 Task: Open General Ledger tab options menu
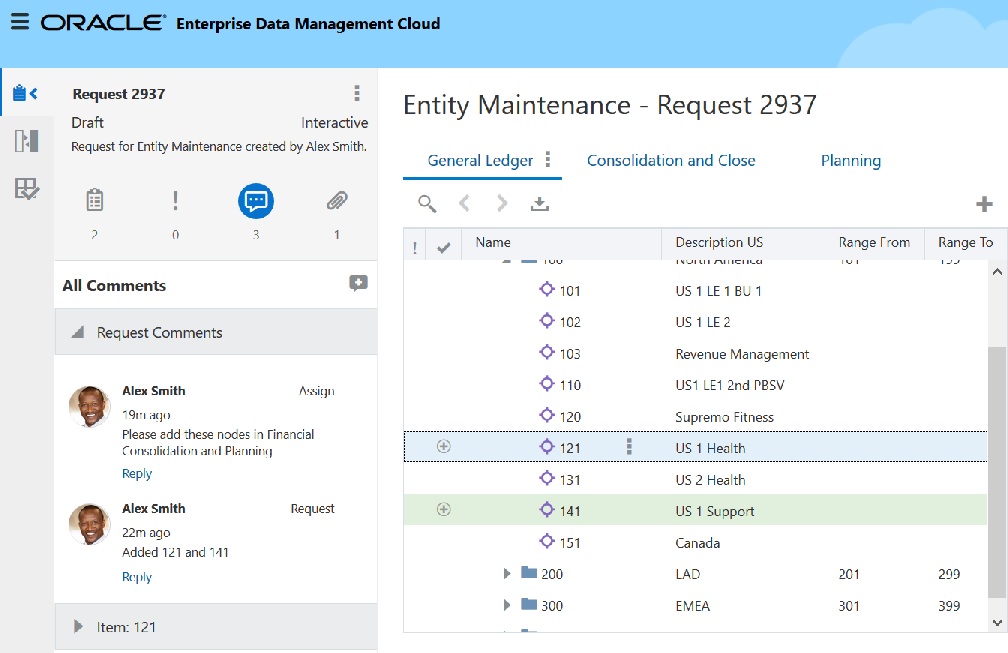pos(548,159)
